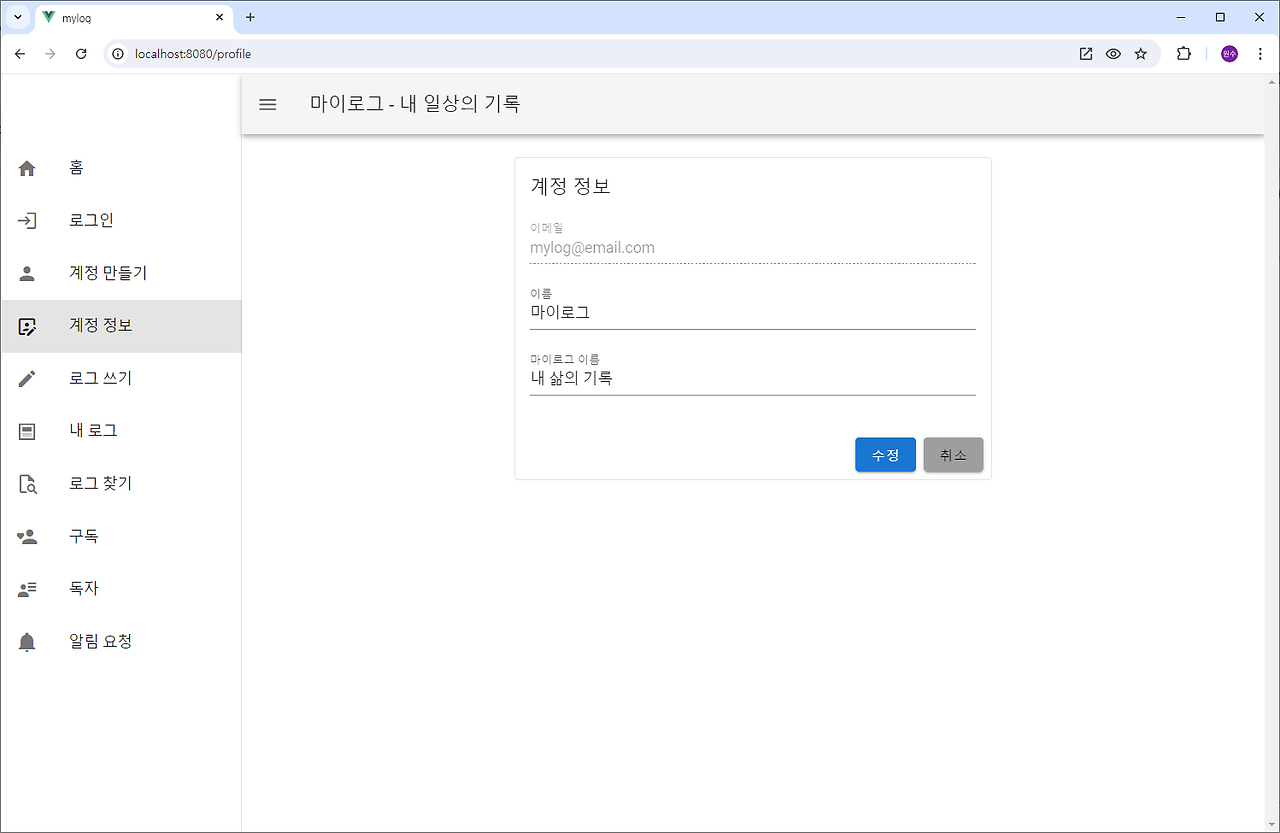Click the 이름 field containing 마이로그
The width and height of the screenshot is (1280, 833).
tap(752, 308)
